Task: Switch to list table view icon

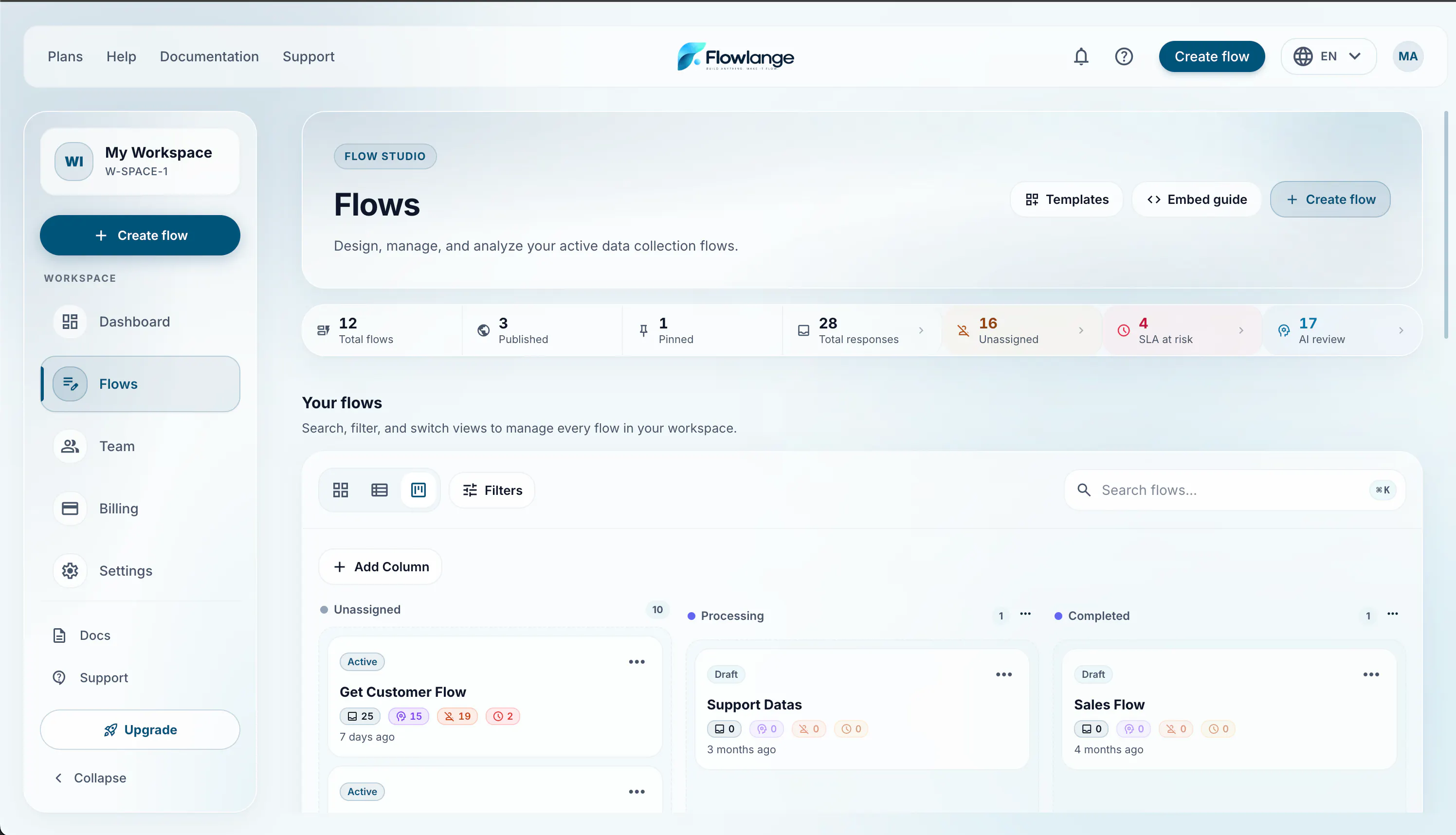Action: pos(380,490)
